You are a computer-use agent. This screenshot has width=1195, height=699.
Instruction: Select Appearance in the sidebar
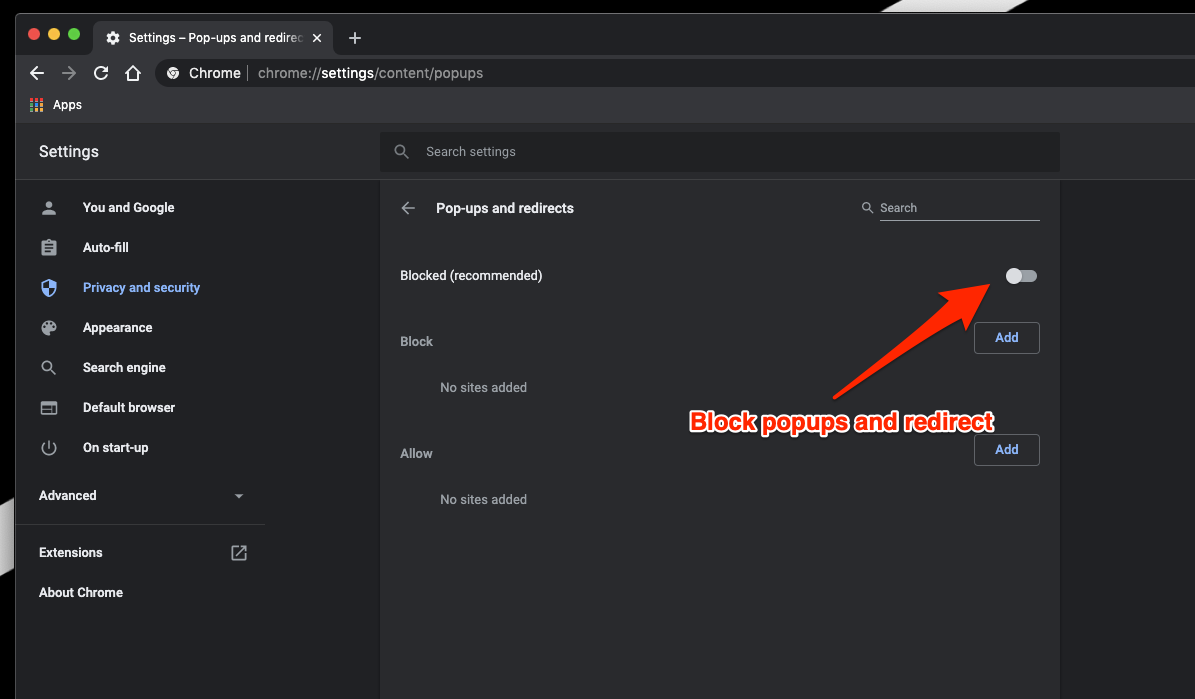(117, 328)
